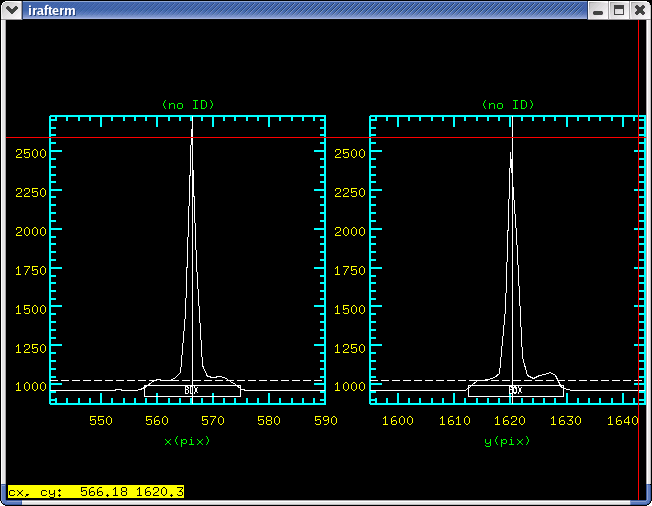Select the BOX label in the y(pix) plot
Image resolution: width=652 pixels, height=506 pixels.
pos(516,390)
